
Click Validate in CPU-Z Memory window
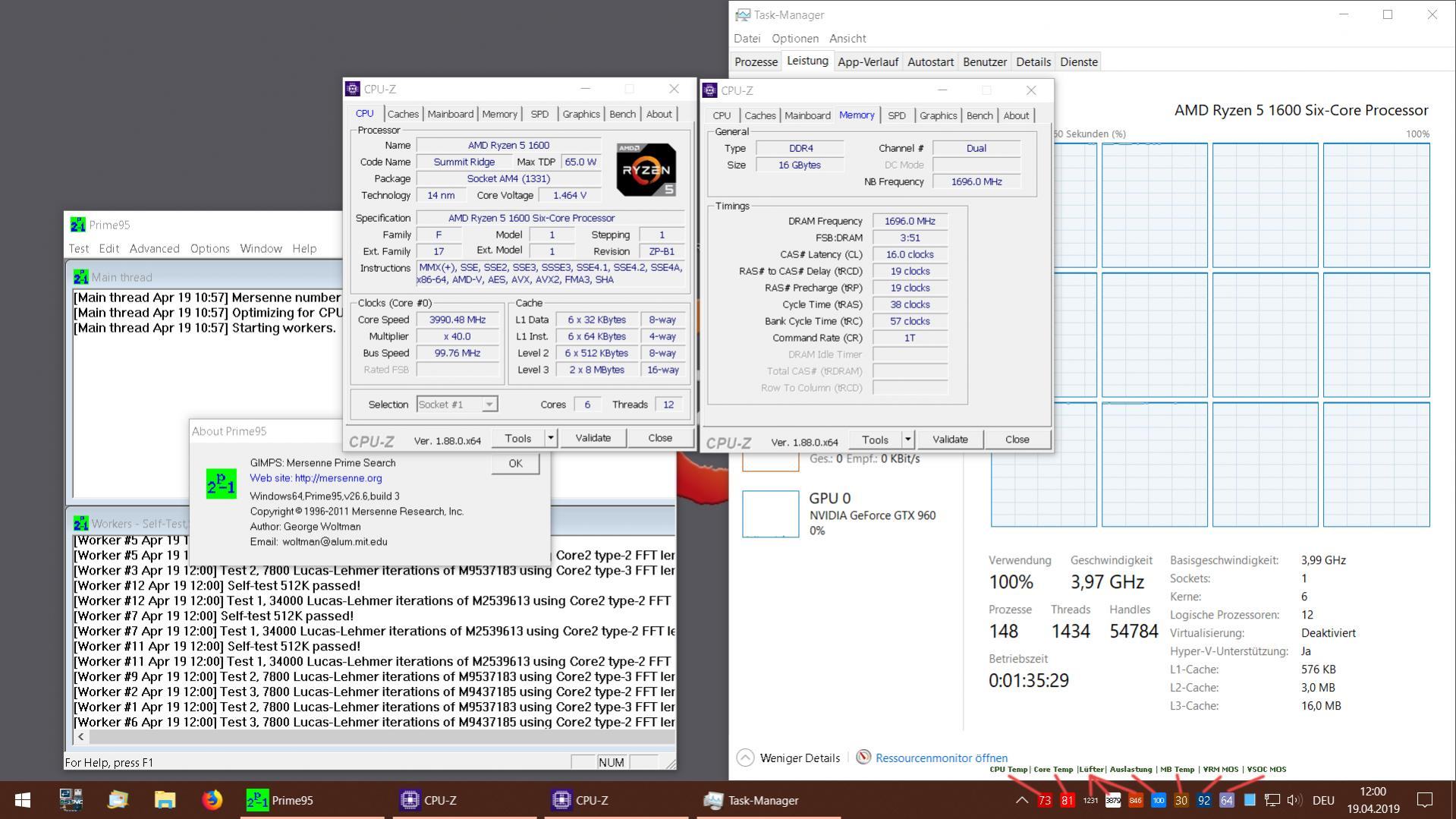click(949, 439)
